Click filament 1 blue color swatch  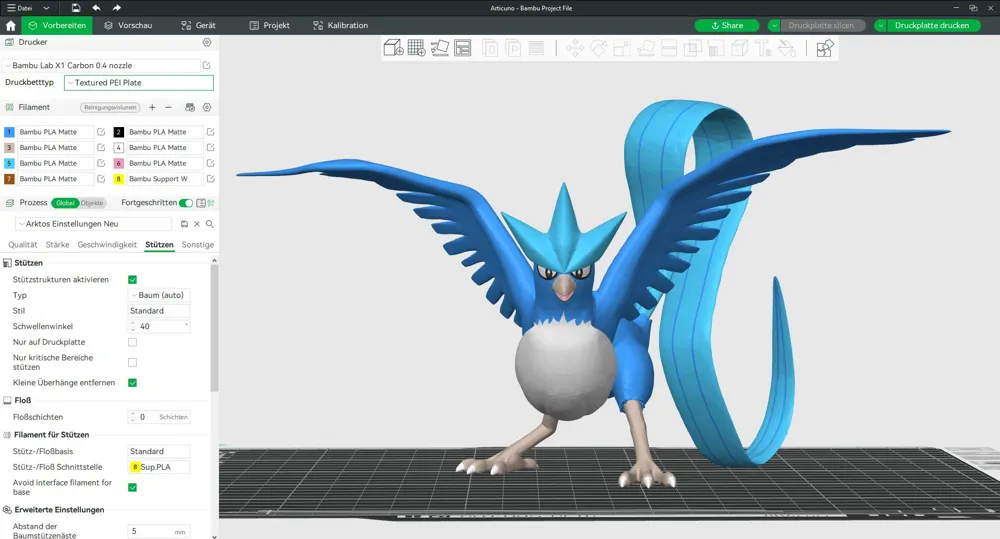tap(9, 132)
